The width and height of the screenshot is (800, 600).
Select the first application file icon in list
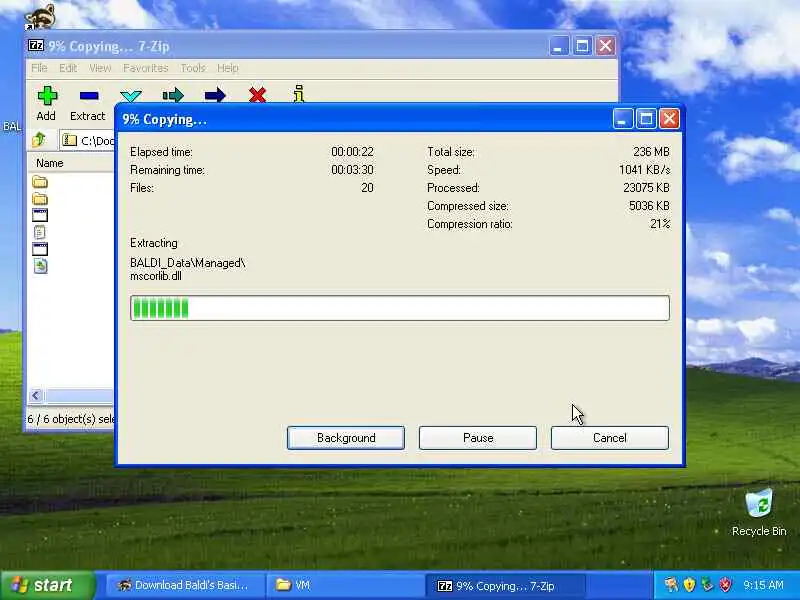[x=40, y=215]
